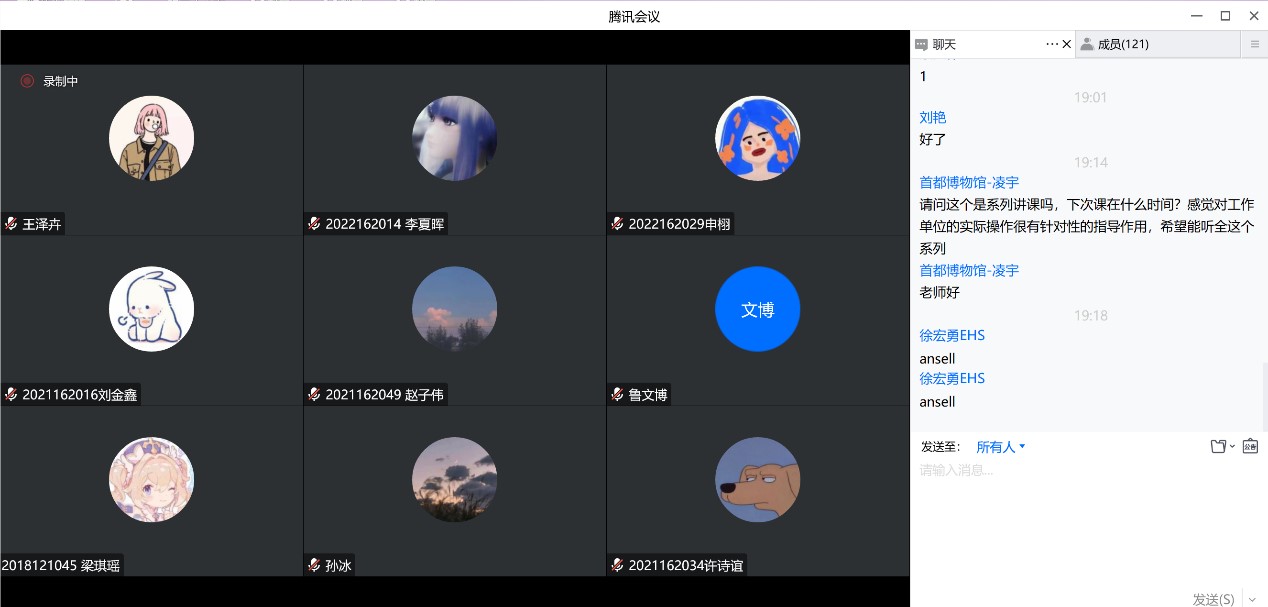The height and width of the screenshot is (607, 1268).
Task: Click muted mic icon beside 孙冰
Action: pyautogui.click(x=314, y=565)
